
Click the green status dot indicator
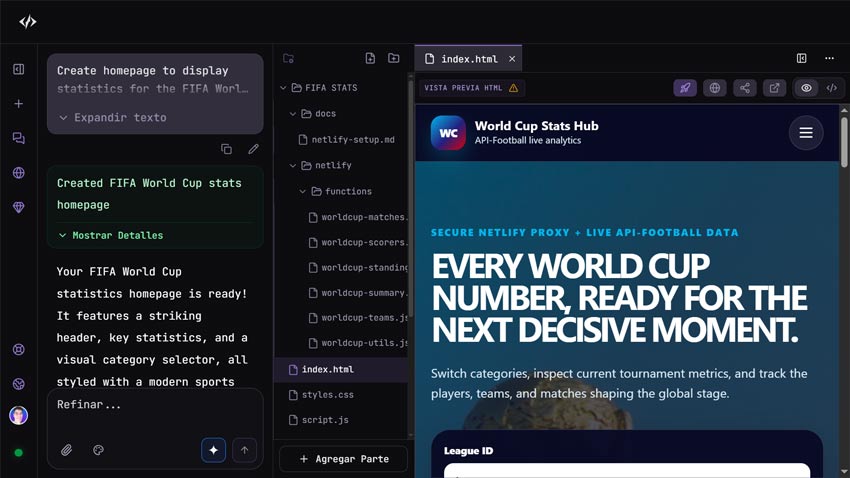[x=18, y=453]
